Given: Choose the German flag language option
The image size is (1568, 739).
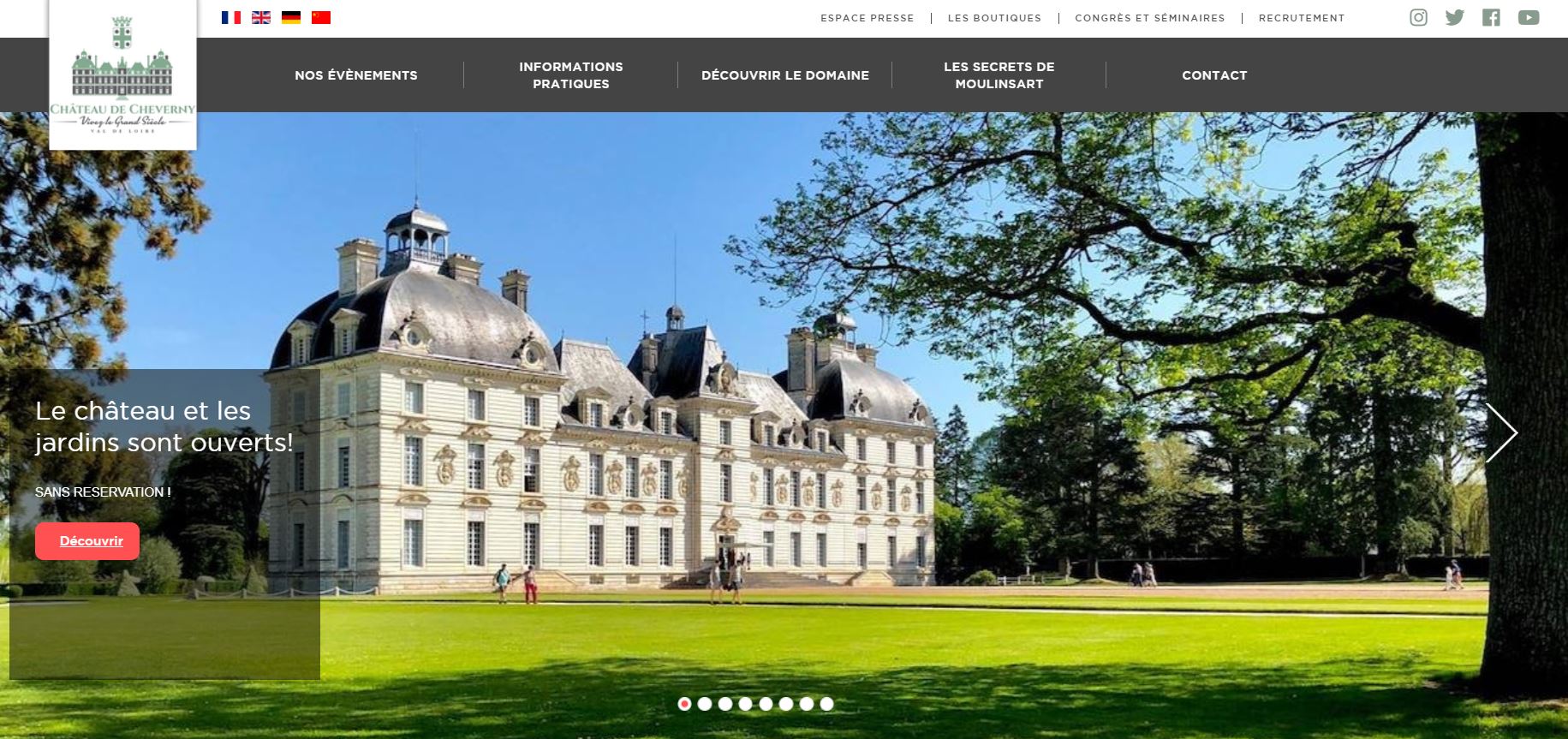Looking at the screenshot, I should [x=291, y=17].
